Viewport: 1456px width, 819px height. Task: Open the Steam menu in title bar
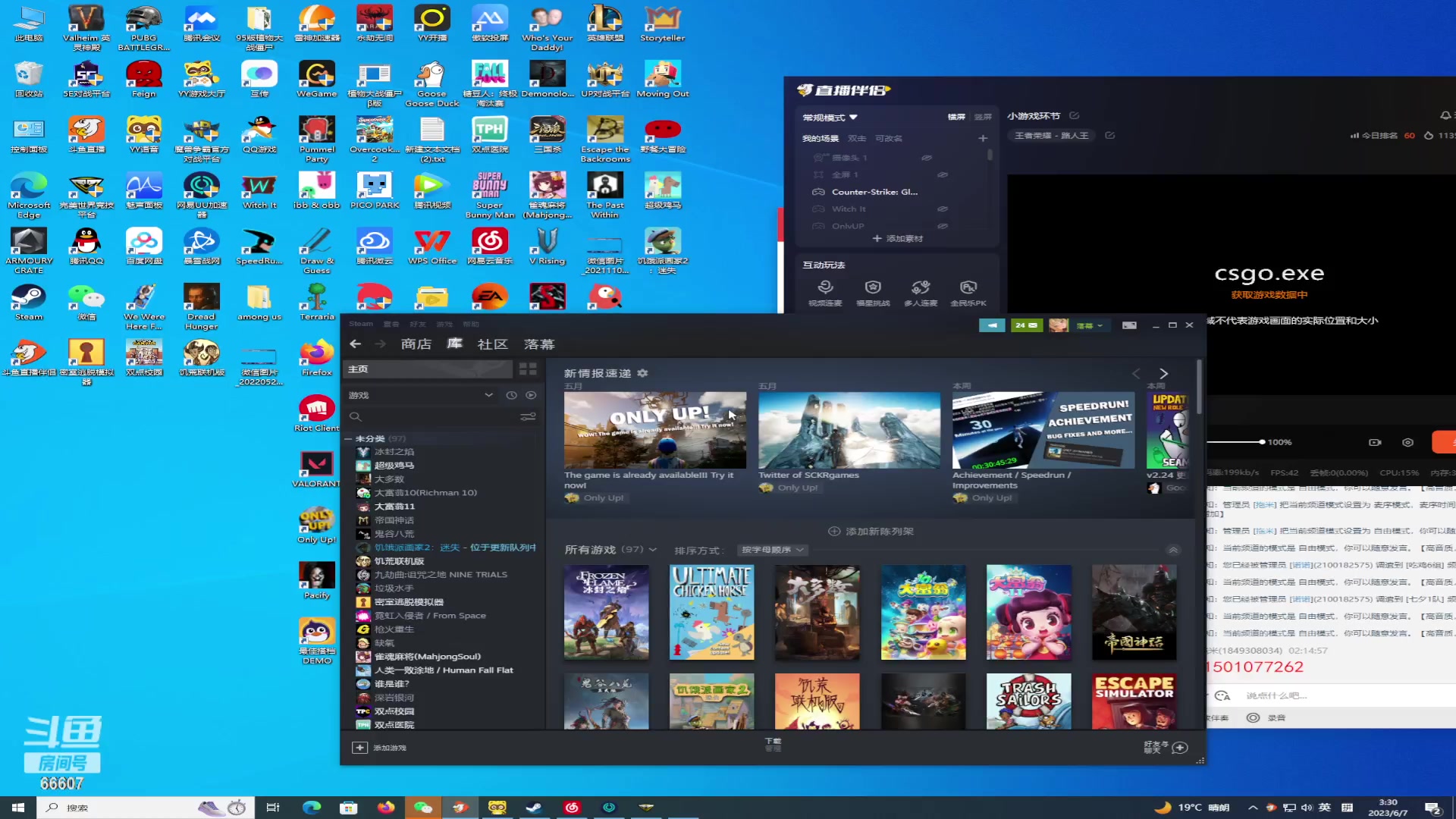click(361, 324)
